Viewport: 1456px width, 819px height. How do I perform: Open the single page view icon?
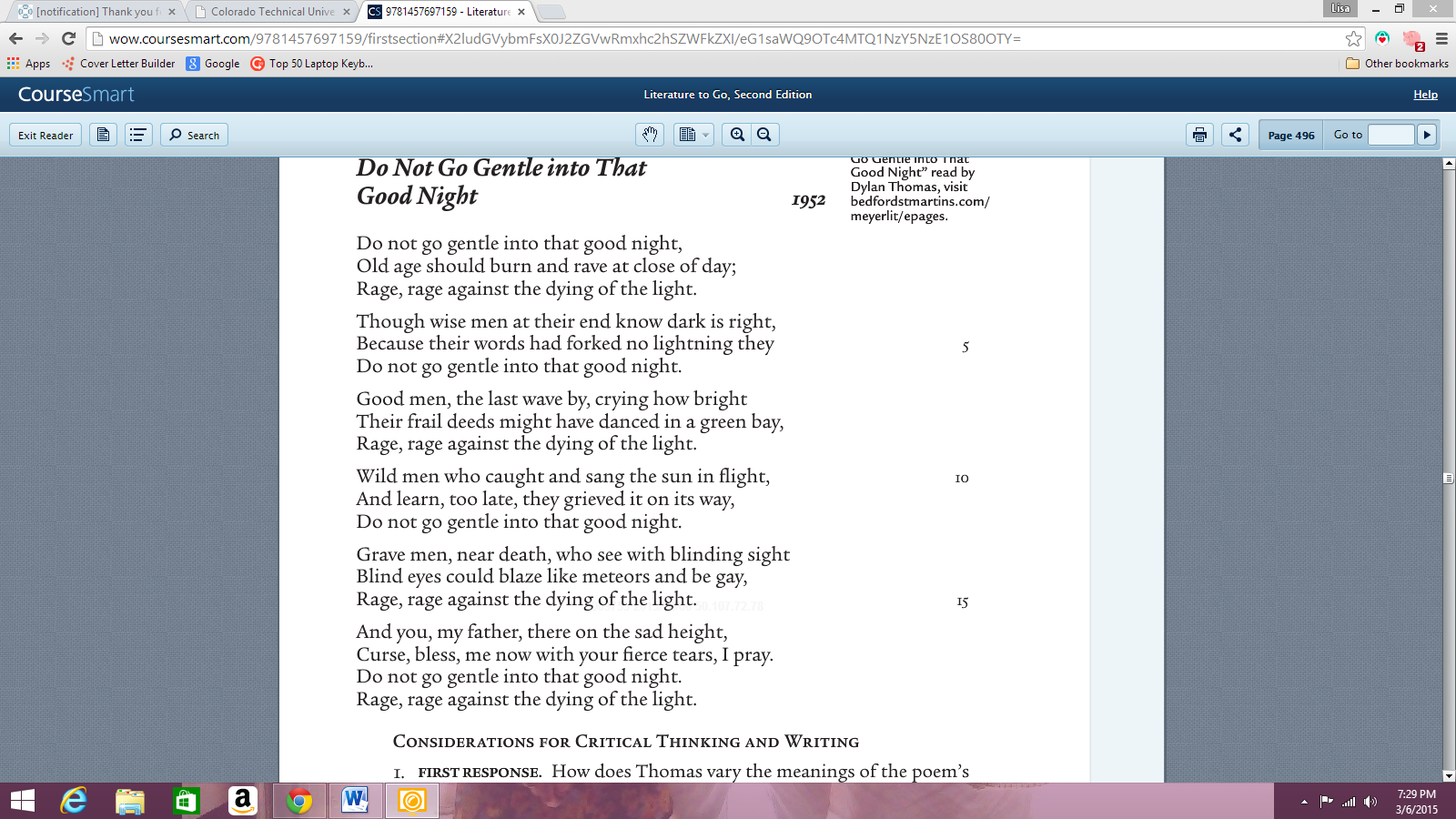103,135
